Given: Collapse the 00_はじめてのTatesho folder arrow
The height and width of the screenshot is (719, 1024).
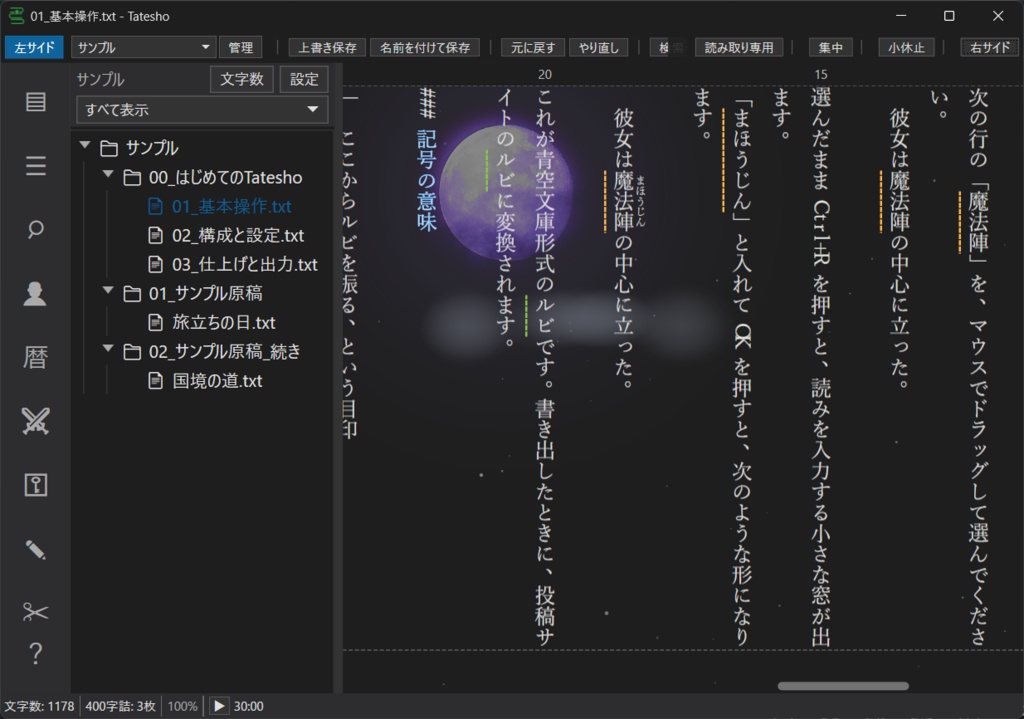Looking at the screenshot, I should tap(108, 174).
